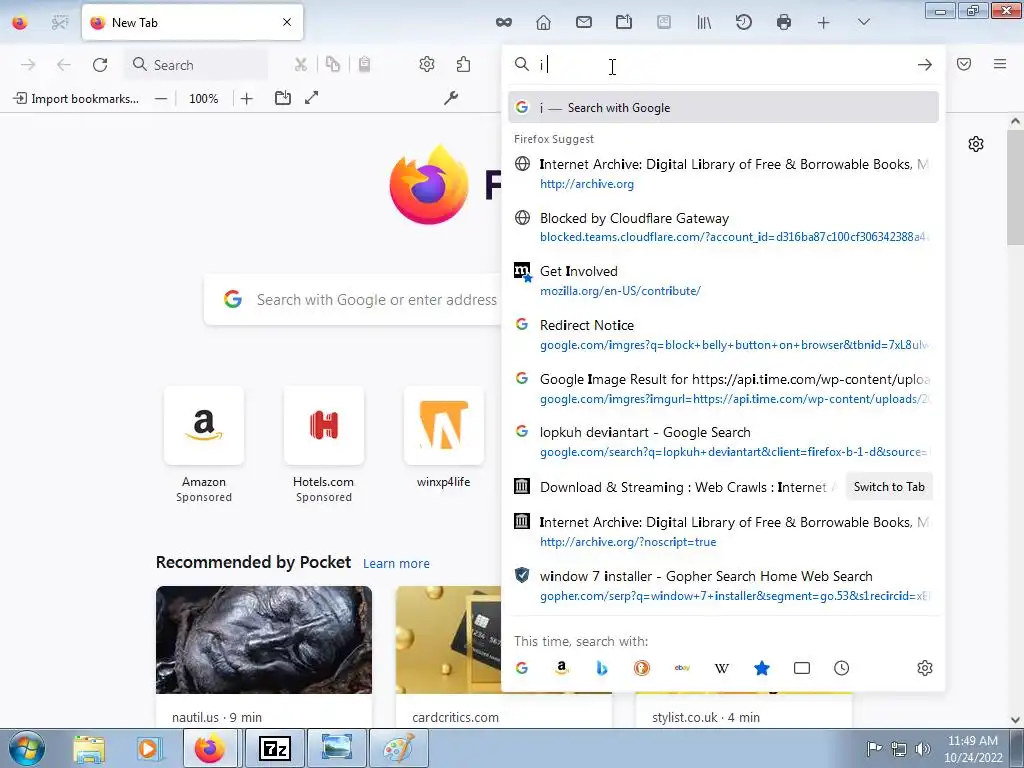Click the Print icon

point(784,22)
